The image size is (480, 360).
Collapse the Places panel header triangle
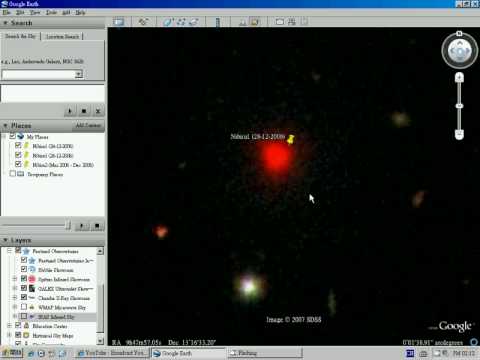pos(5,126)
